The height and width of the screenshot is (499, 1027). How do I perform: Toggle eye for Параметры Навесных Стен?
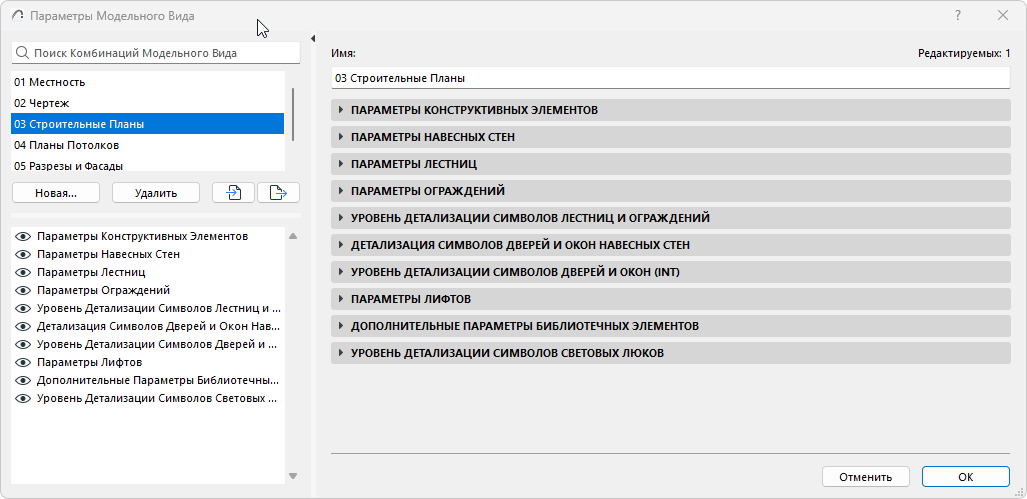(x=24, y=254)
